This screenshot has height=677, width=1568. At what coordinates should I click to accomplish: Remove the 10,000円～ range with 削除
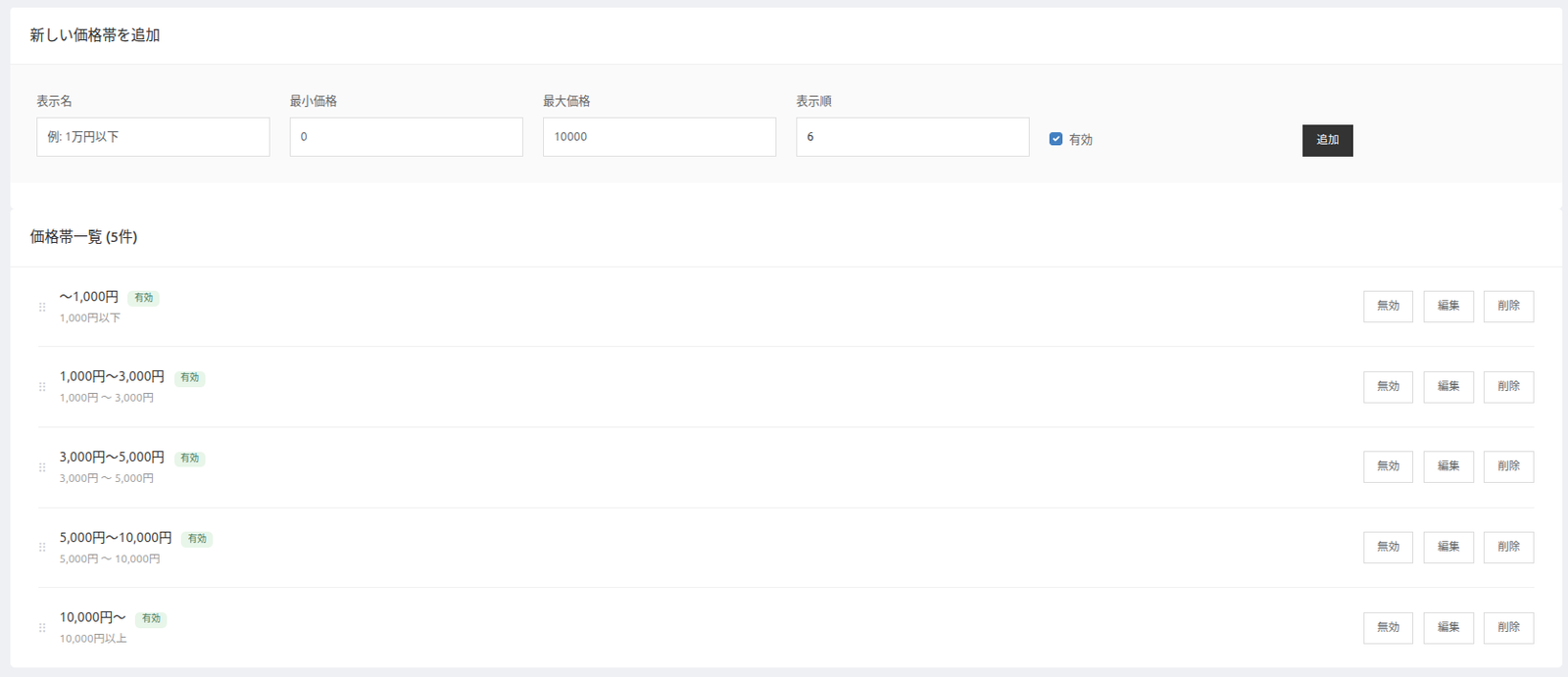(x=1508, y=627)
